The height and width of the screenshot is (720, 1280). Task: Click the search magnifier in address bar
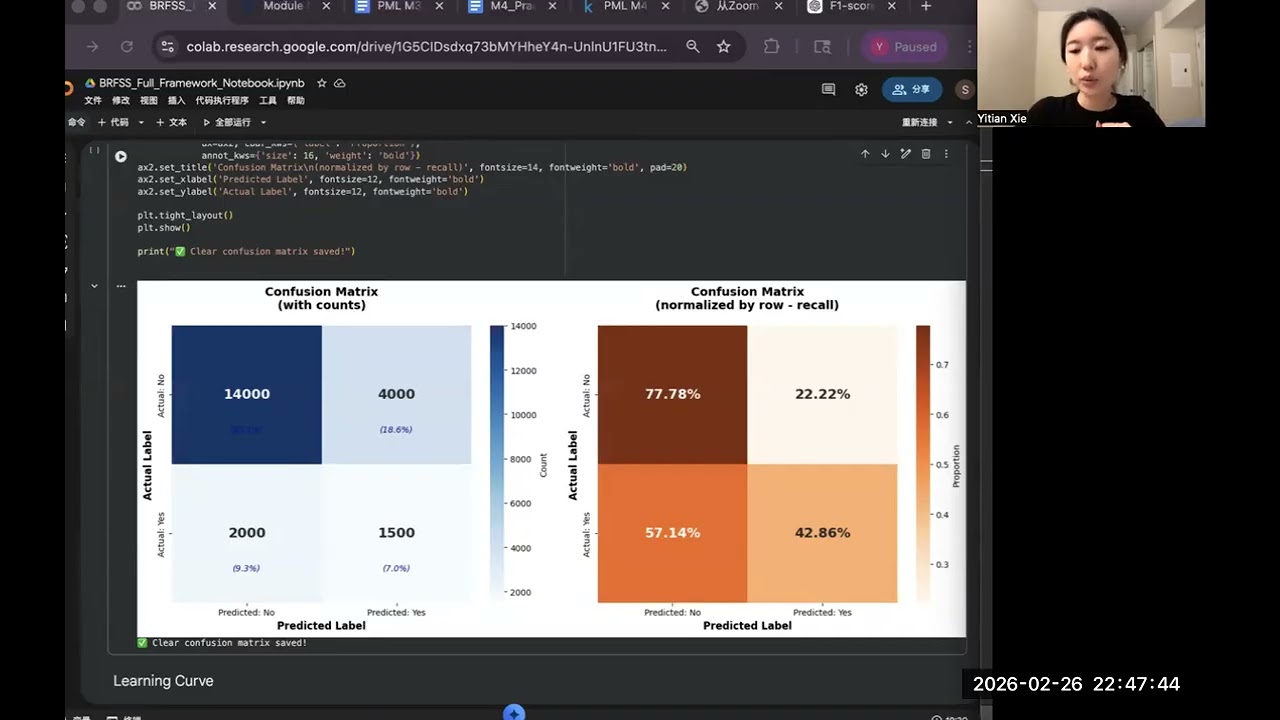pyautogui.click(x=693, y=46)
